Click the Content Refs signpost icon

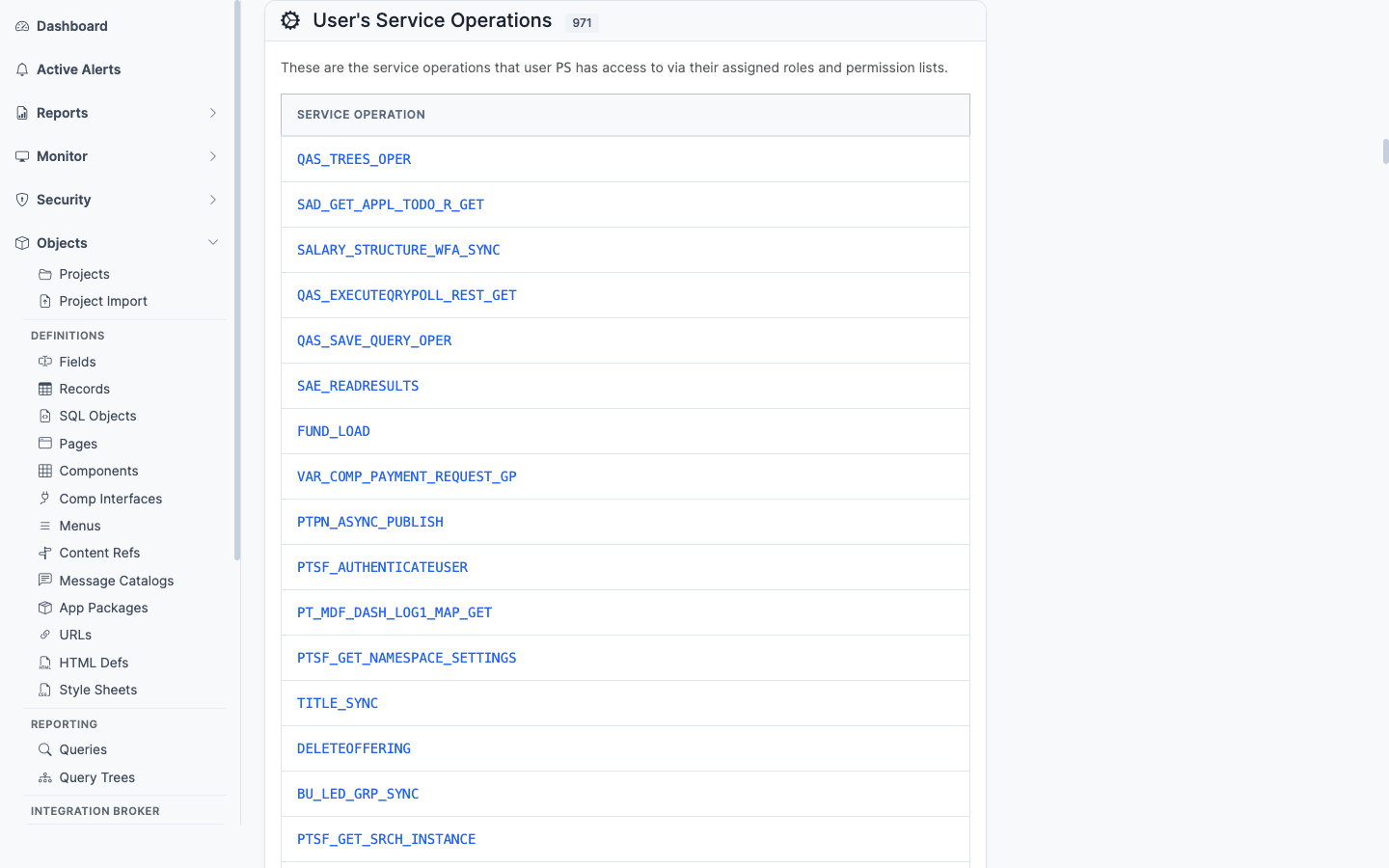point(45,553)
